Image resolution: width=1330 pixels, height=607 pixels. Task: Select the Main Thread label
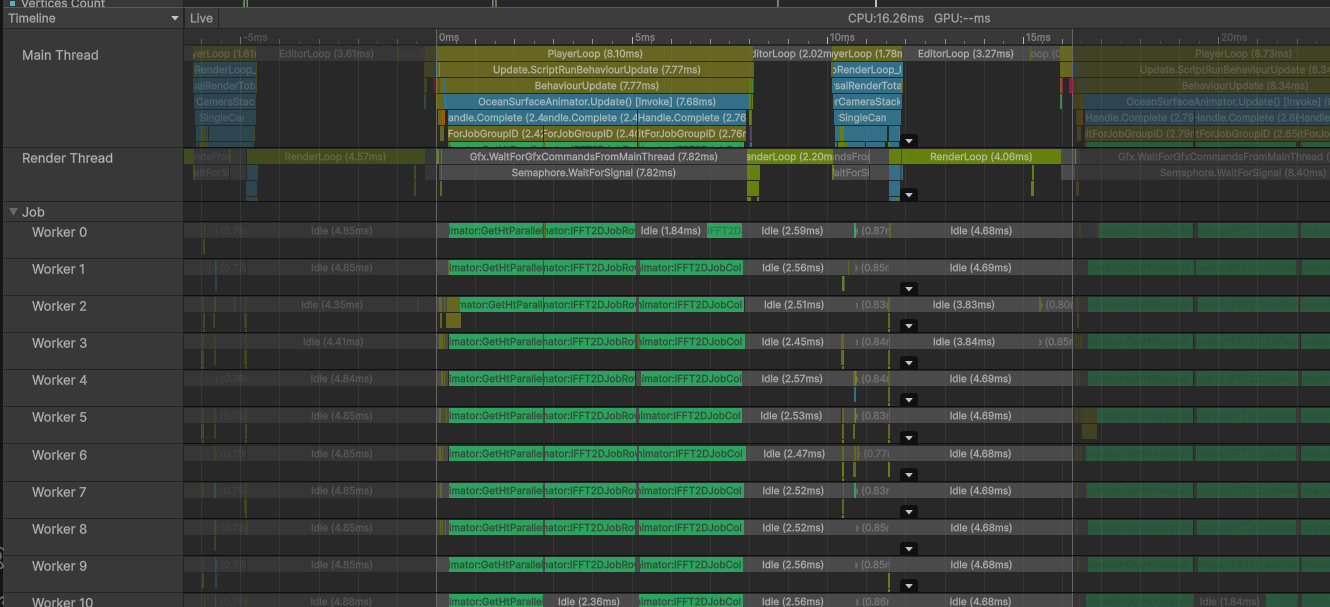60,55
